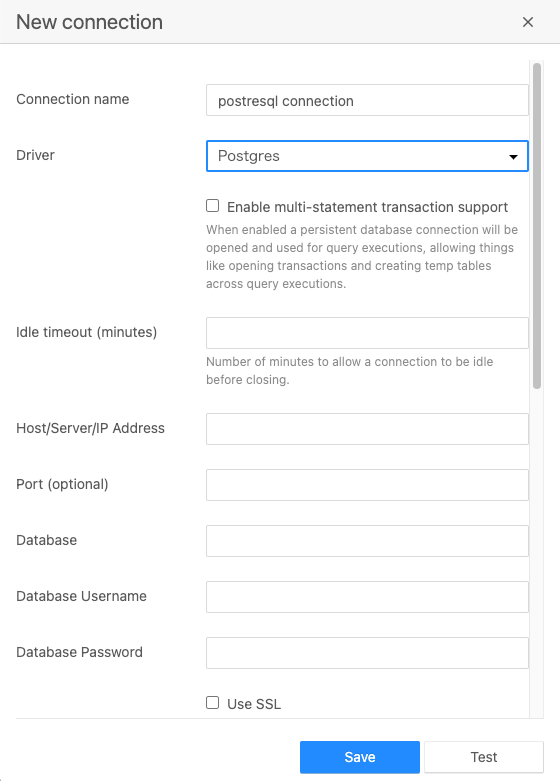Click the scrollbar track below the thumb
This screenshot has width=560, height=781.
pyautogui.click(x=537, y=553)
